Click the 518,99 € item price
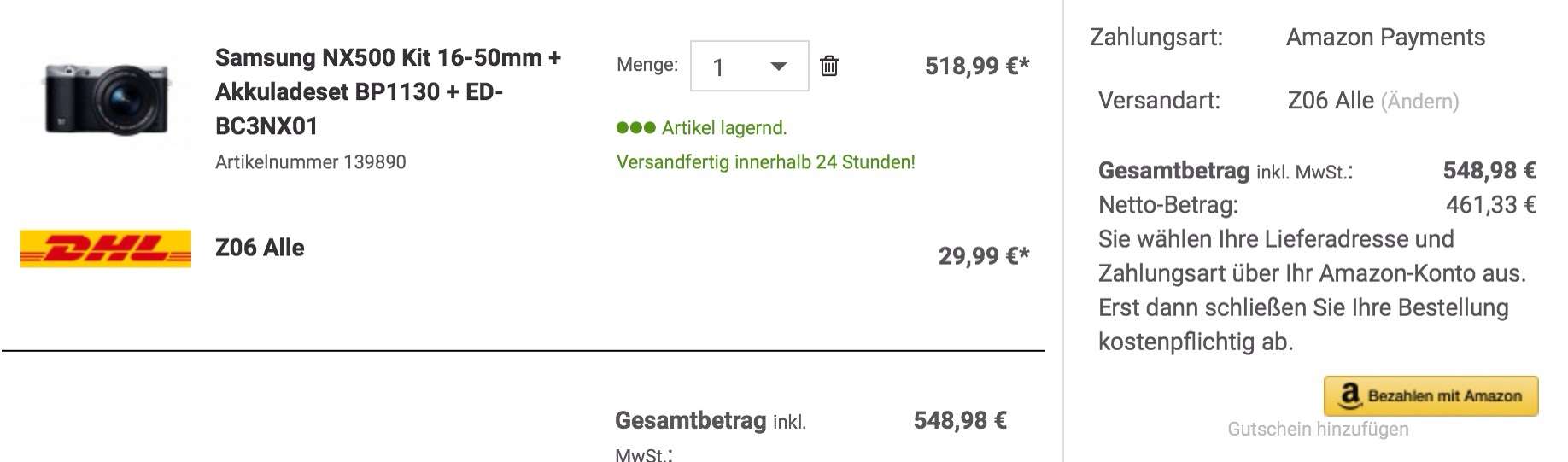This screenshot has height=462, width=1568. (976, 66)
